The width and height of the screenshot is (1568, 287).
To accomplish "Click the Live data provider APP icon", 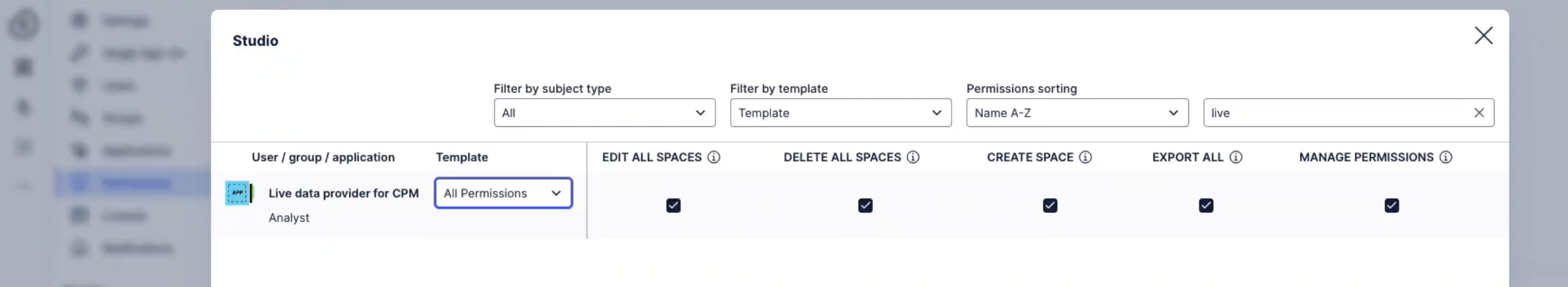I will click(239, 193).
